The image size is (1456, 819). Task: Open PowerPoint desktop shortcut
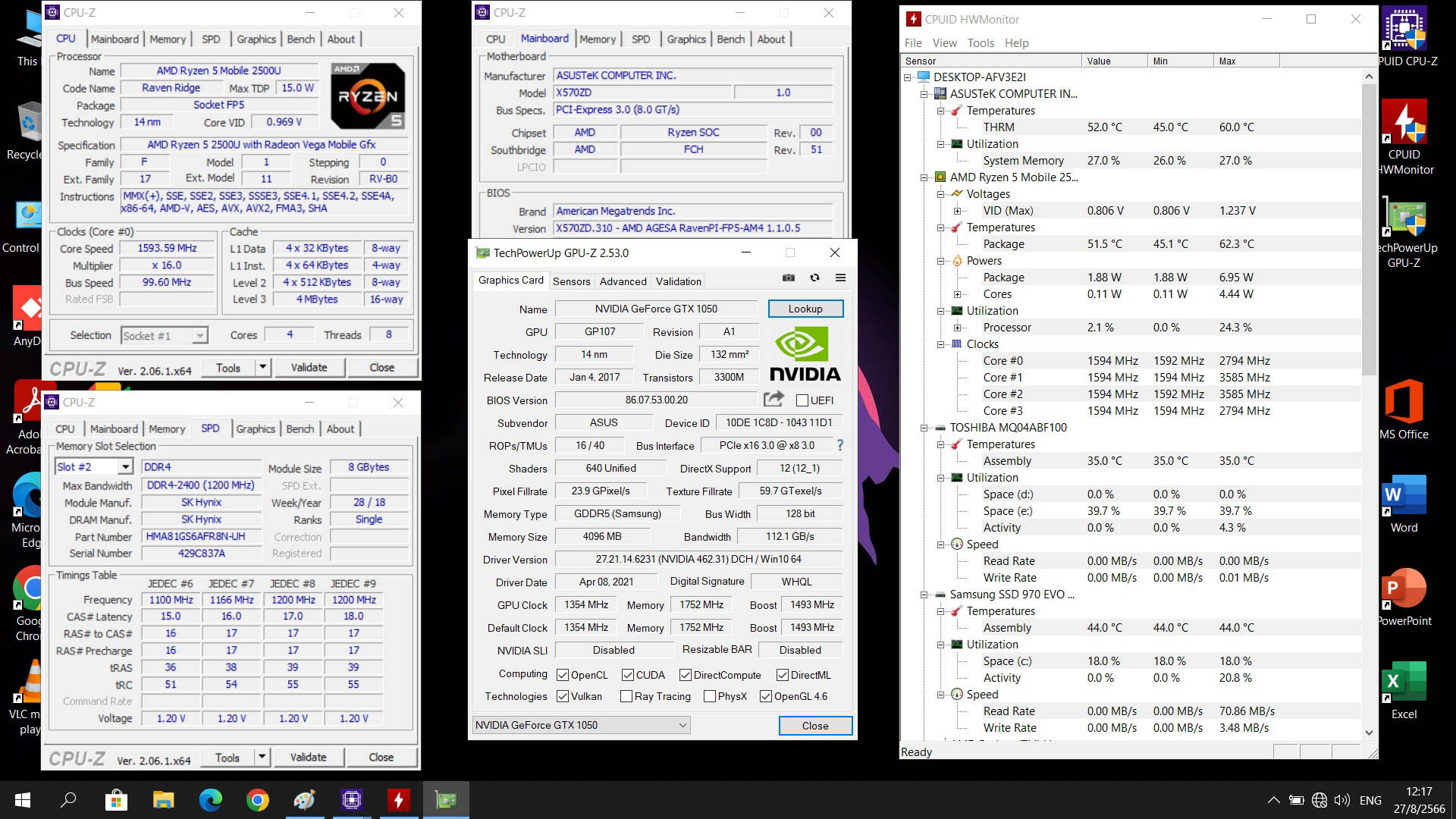pos(1404,597)
